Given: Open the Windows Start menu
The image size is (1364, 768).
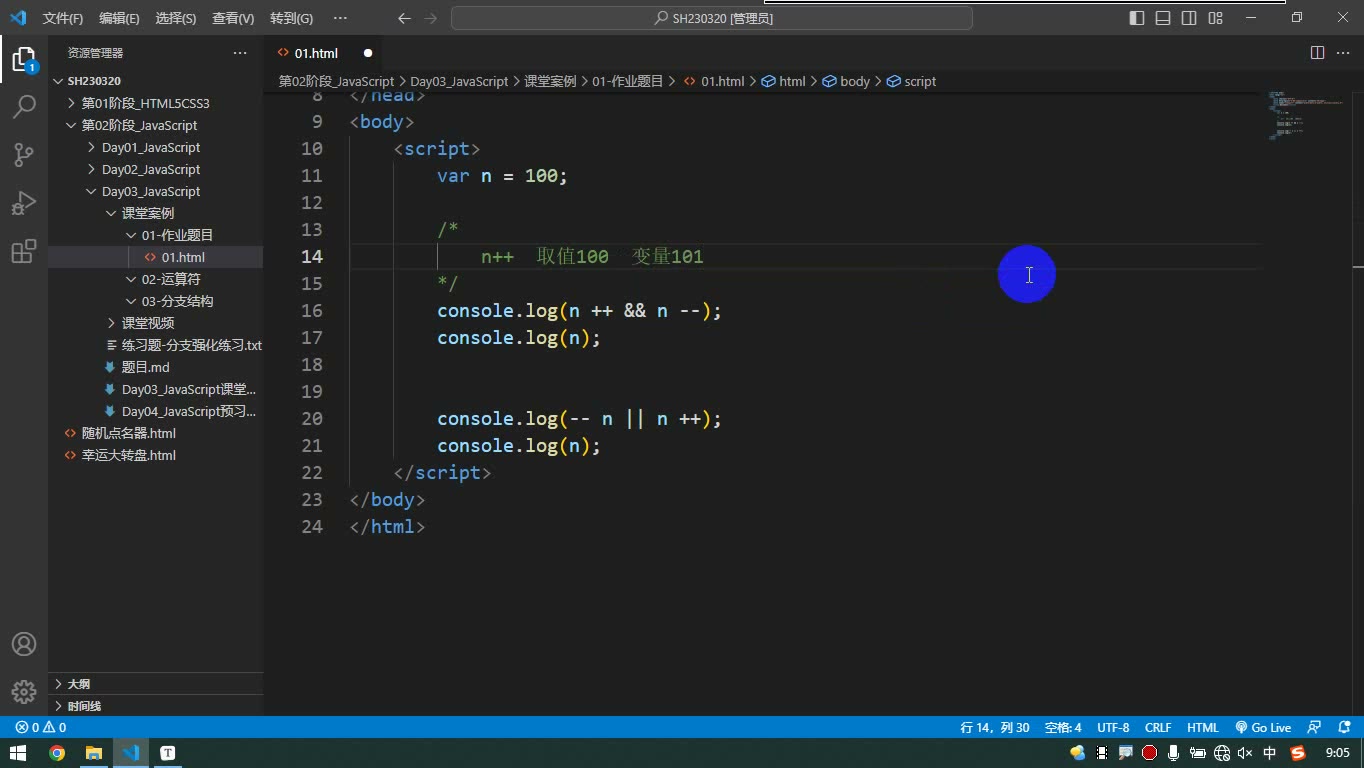Looking at the screenshot, I should 19,753.
